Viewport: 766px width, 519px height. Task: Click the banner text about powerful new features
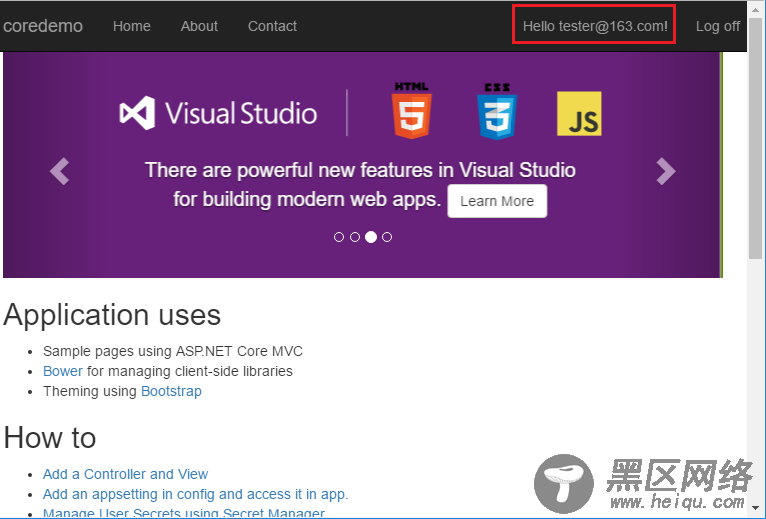[x=360, y=185]
